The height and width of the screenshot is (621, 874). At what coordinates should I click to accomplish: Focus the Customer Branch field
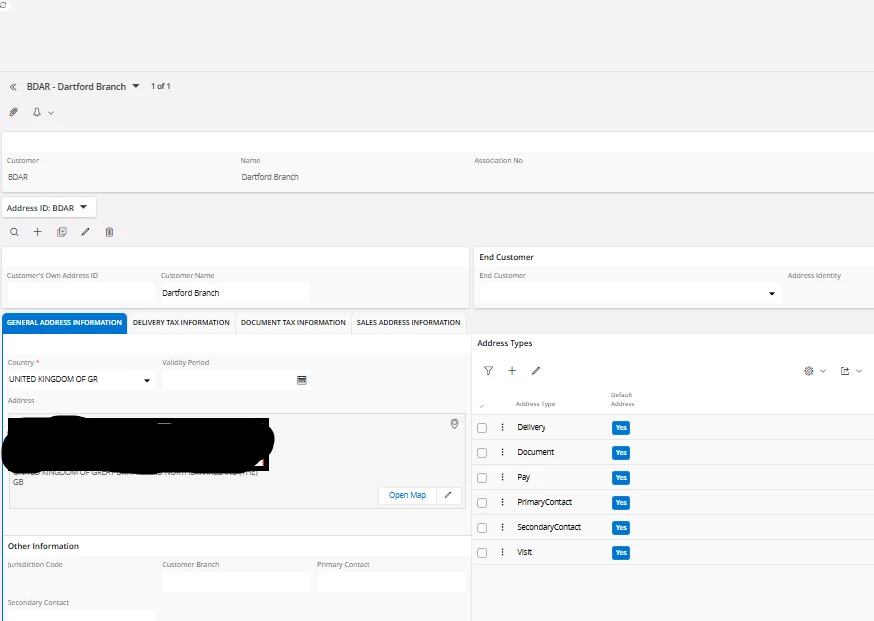point(236,582)
